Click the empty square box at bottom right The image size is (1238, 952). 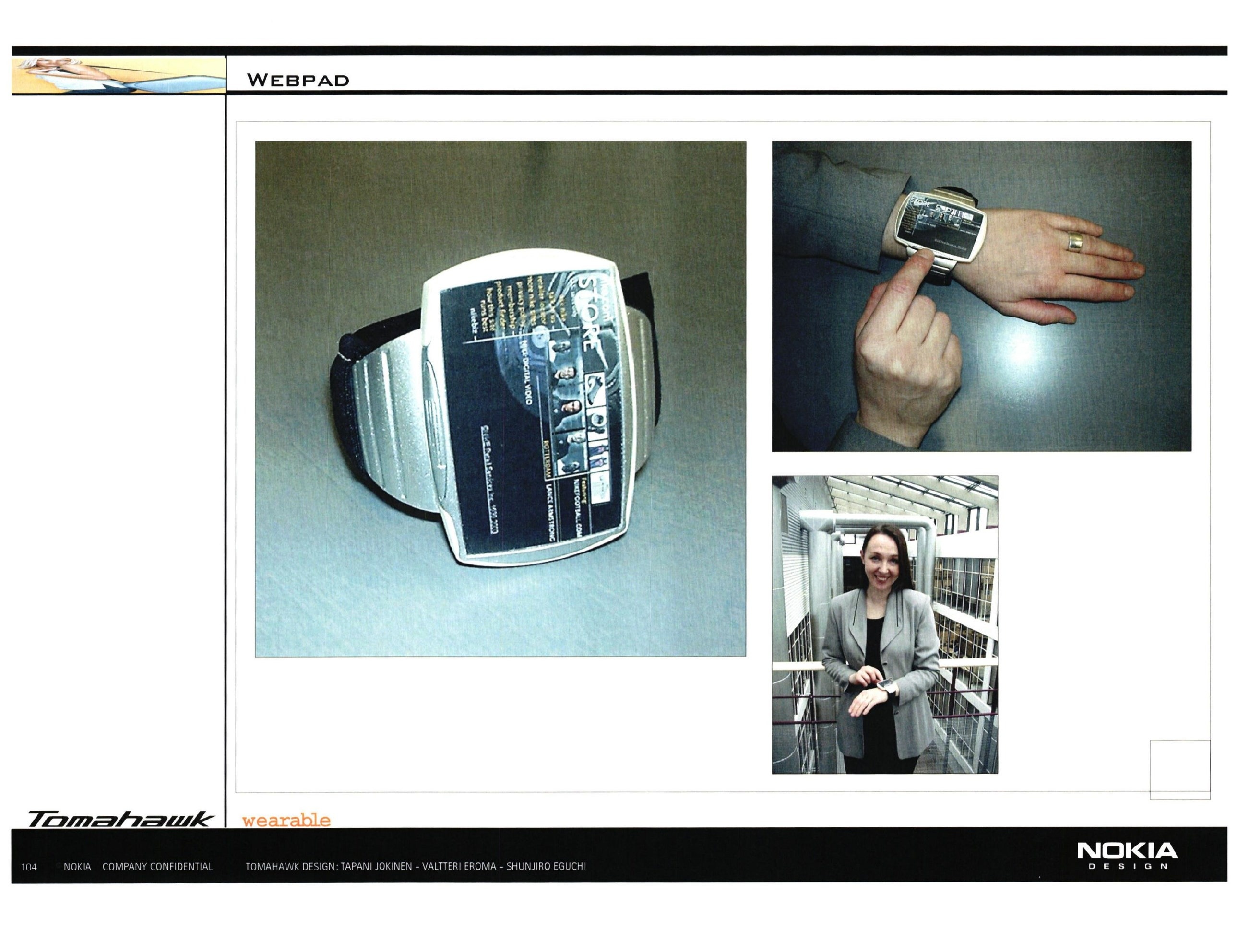(1180, 770)
